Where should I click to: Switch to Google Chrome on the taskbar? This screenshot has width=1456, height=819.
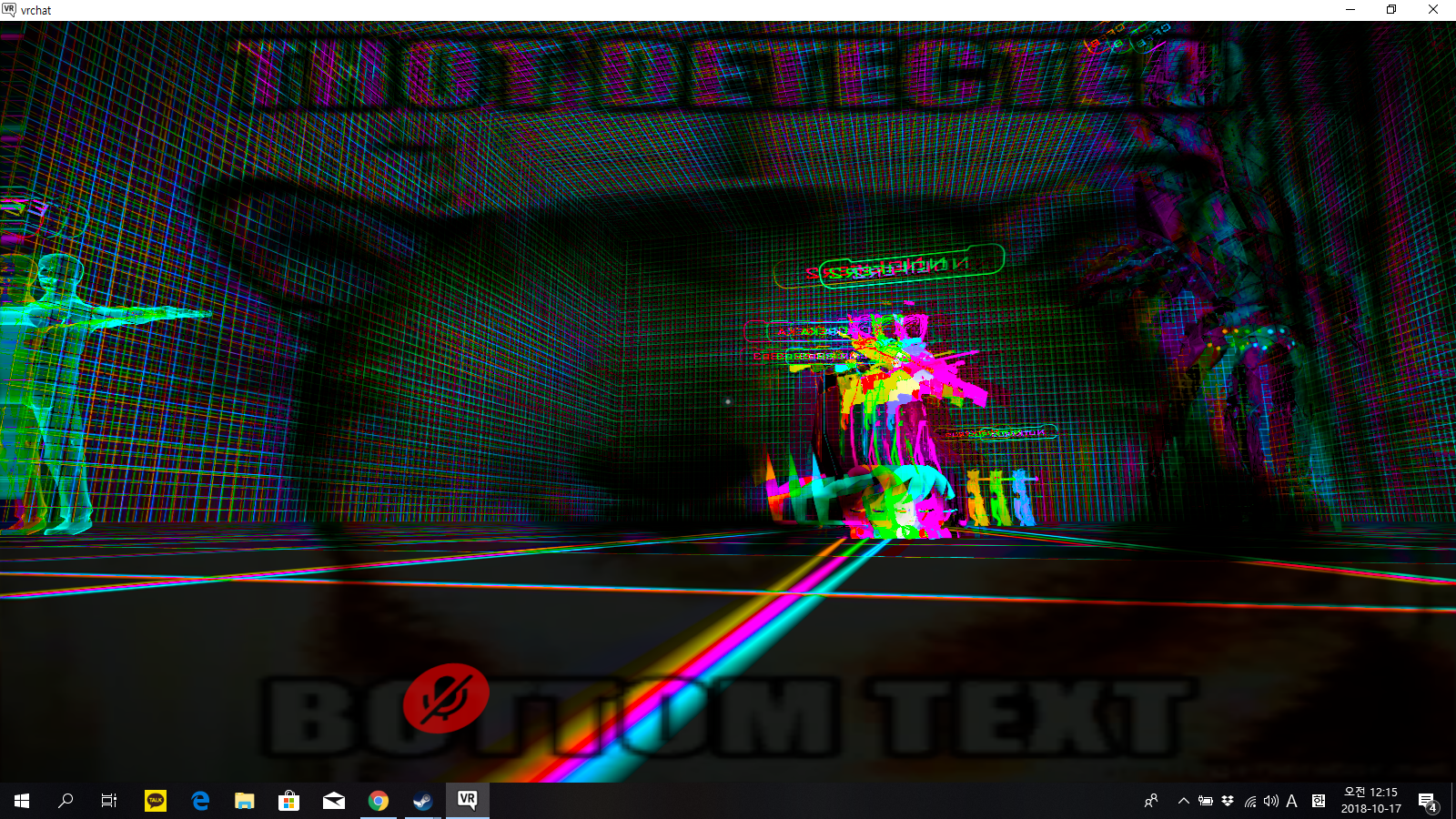pos(379,801)
